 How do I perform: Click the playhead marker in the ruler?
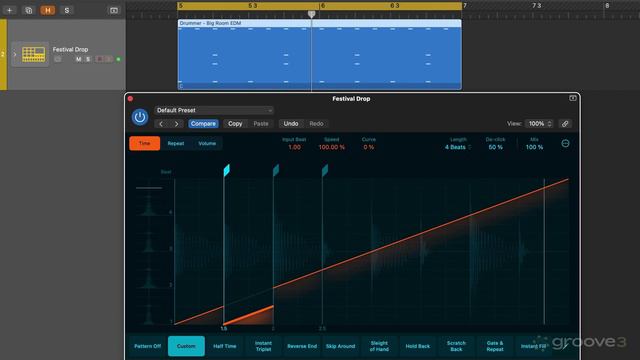point(311,14)
